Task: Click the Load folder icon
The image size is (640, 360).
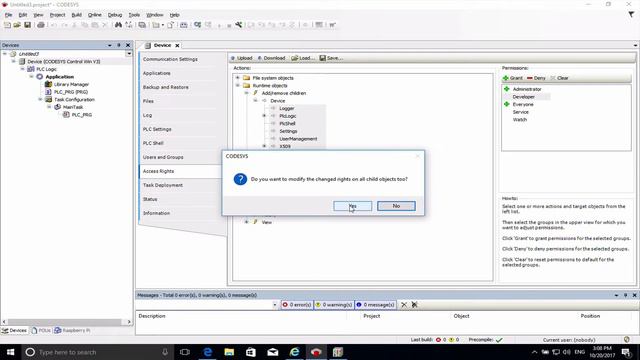Action: 294,58
